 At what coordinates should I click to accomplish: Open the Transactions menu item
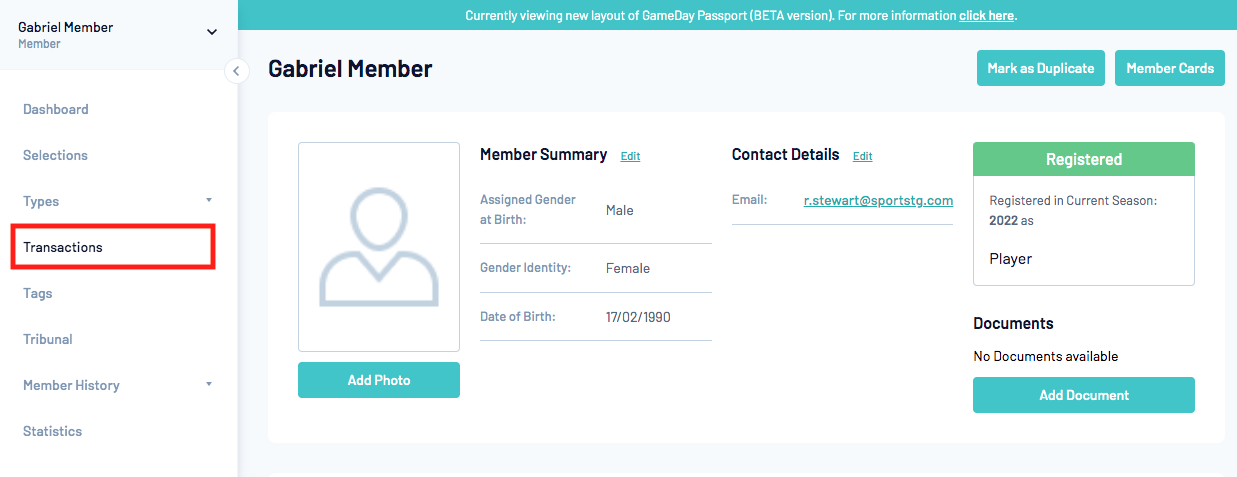coord(63,247)
